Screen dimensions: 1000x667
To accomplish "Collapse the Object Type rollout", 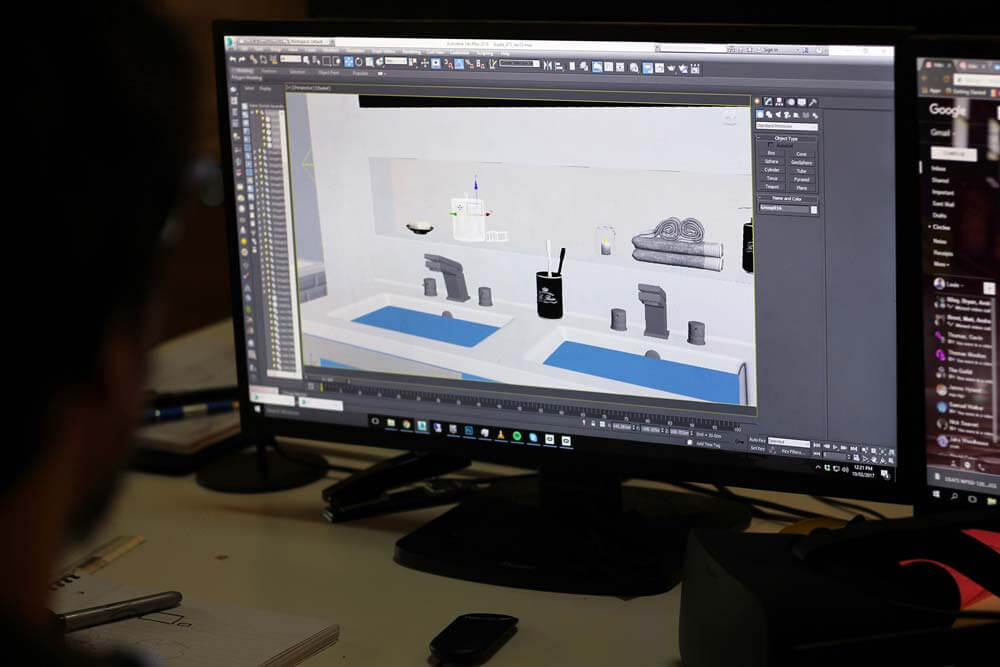I will coord(786,138).
